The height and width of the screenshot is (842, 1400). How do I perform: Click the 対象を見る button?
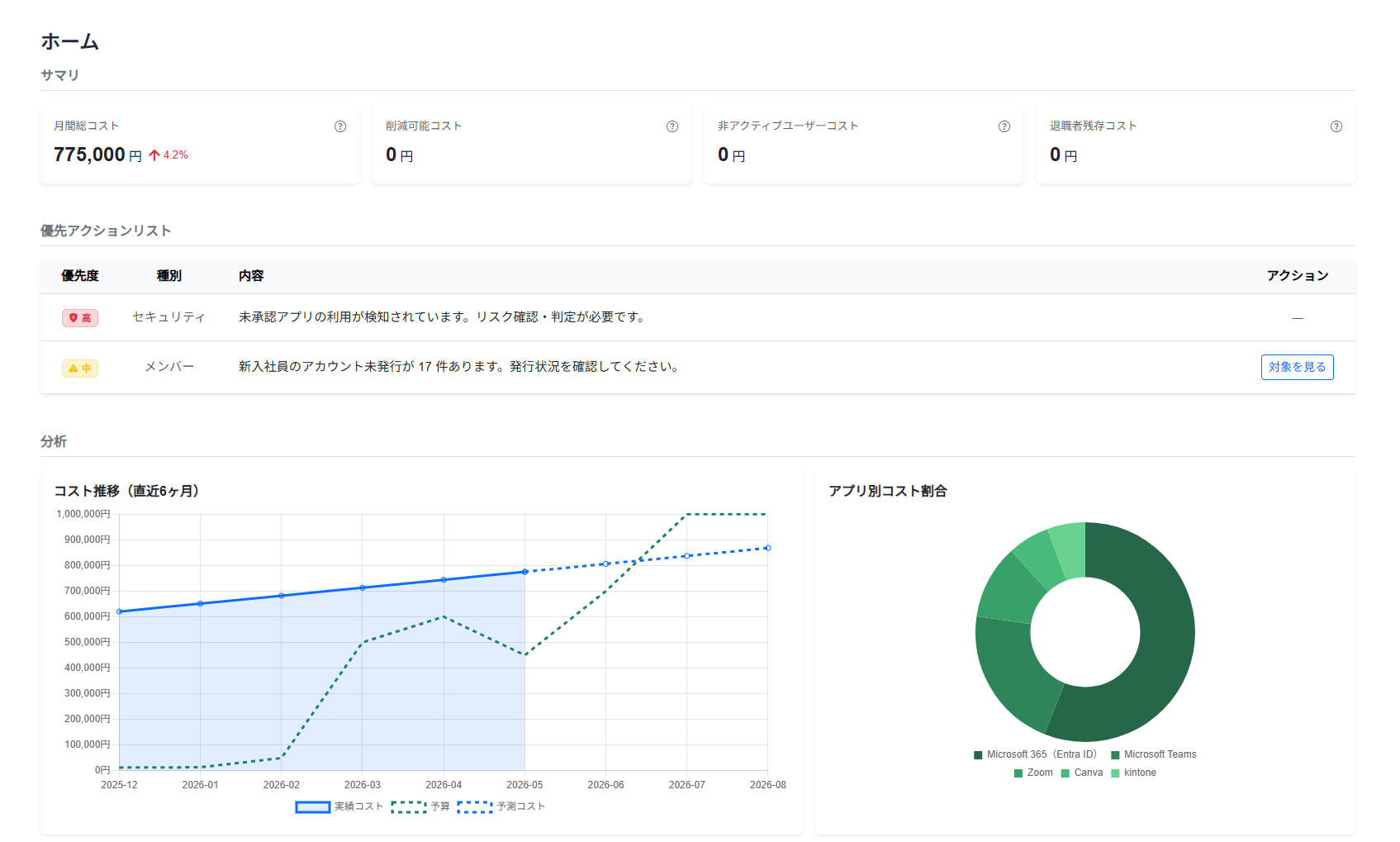1297,367
